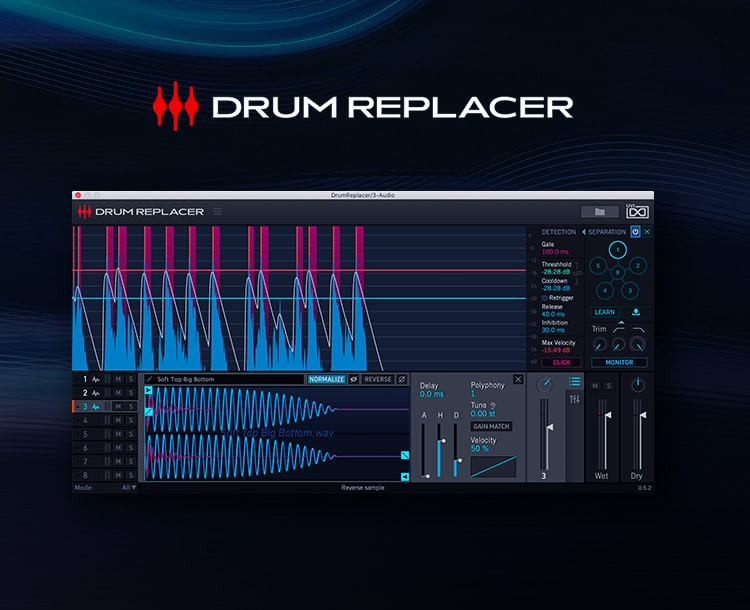Image resolution: width=750 pixels, height=610 pixels.
Task: Solo sample slot 3
Action: point(131,407)
